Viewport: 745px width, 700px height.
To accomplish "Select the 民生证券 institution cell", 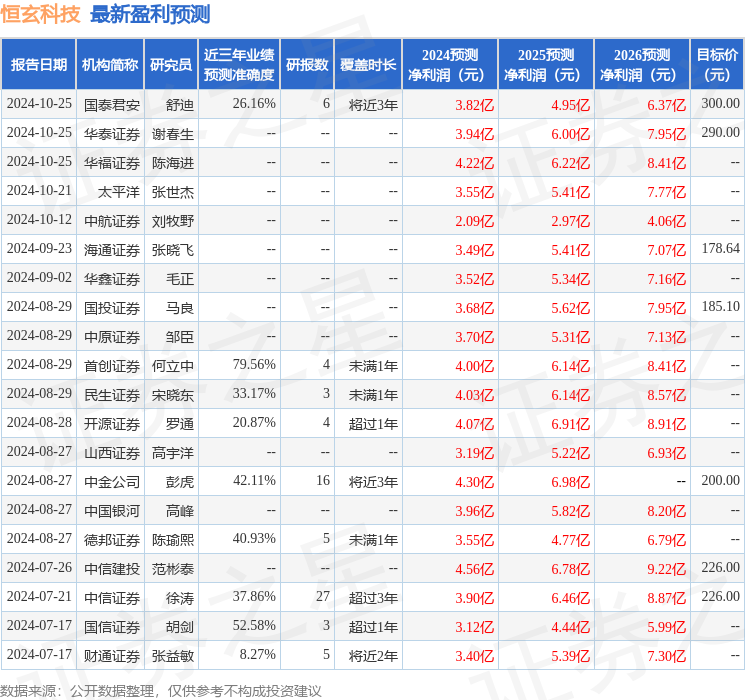I will (x=112, y=395).
